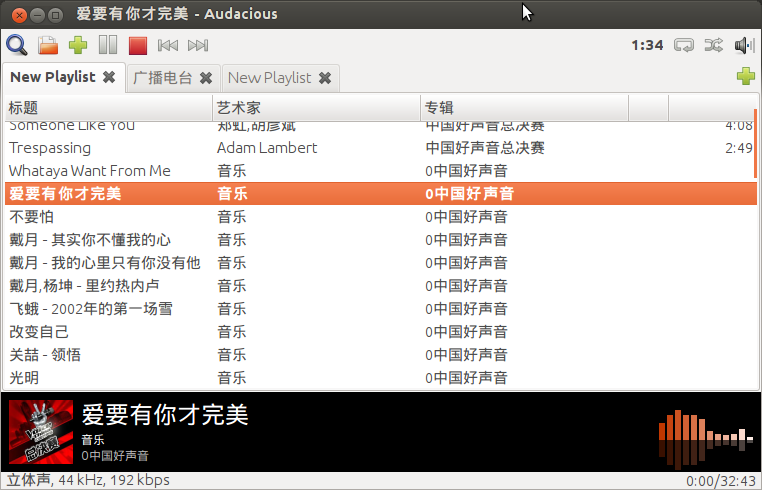Click the 1:34 elapsed time display
Screen dimensions: 762x490
[x=647, y=45]
